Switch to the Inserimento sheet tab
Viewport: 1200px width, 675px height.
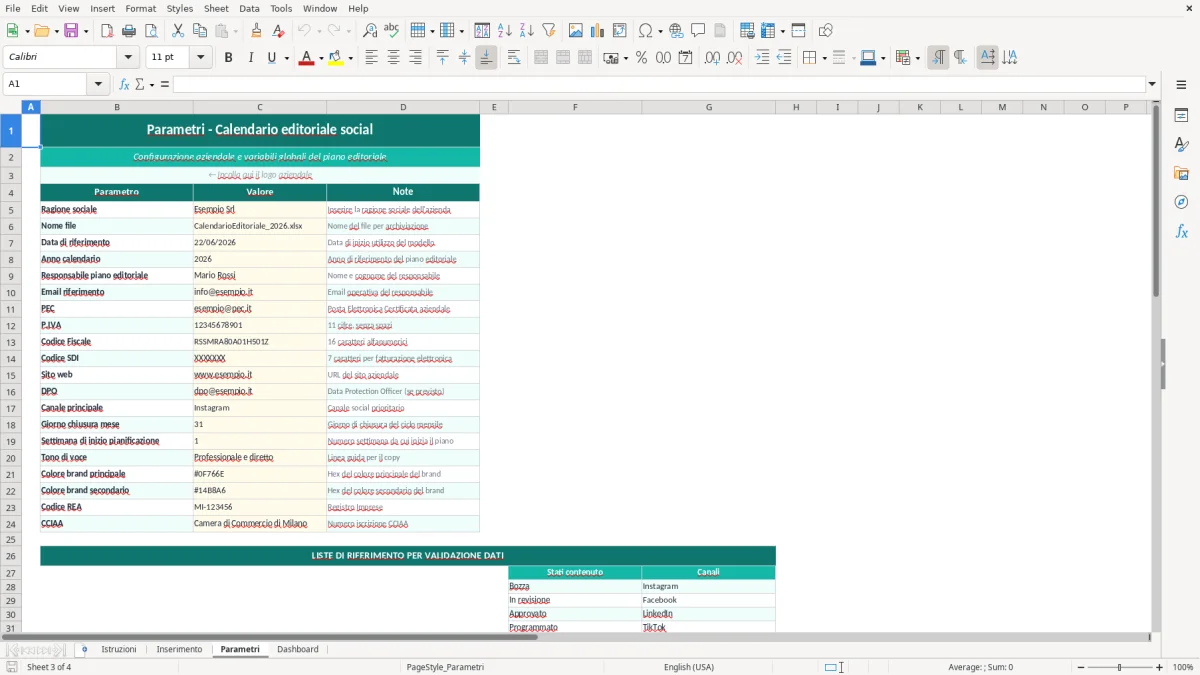tap(179, 649)
